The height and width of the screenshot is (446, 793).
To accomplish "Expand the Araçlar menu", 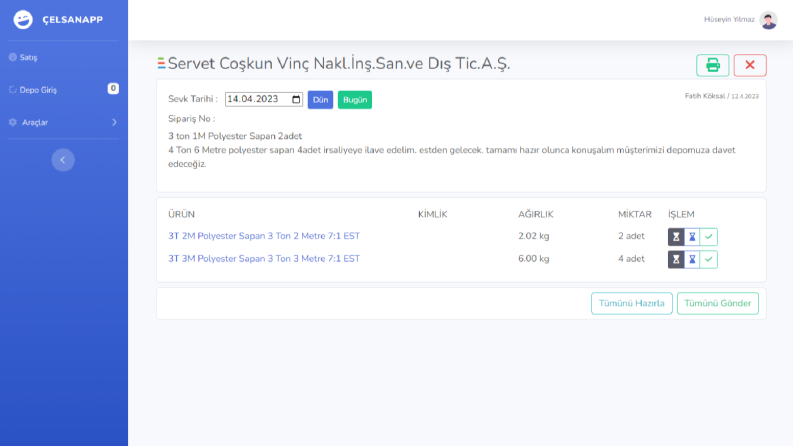I will pos(63,122).
